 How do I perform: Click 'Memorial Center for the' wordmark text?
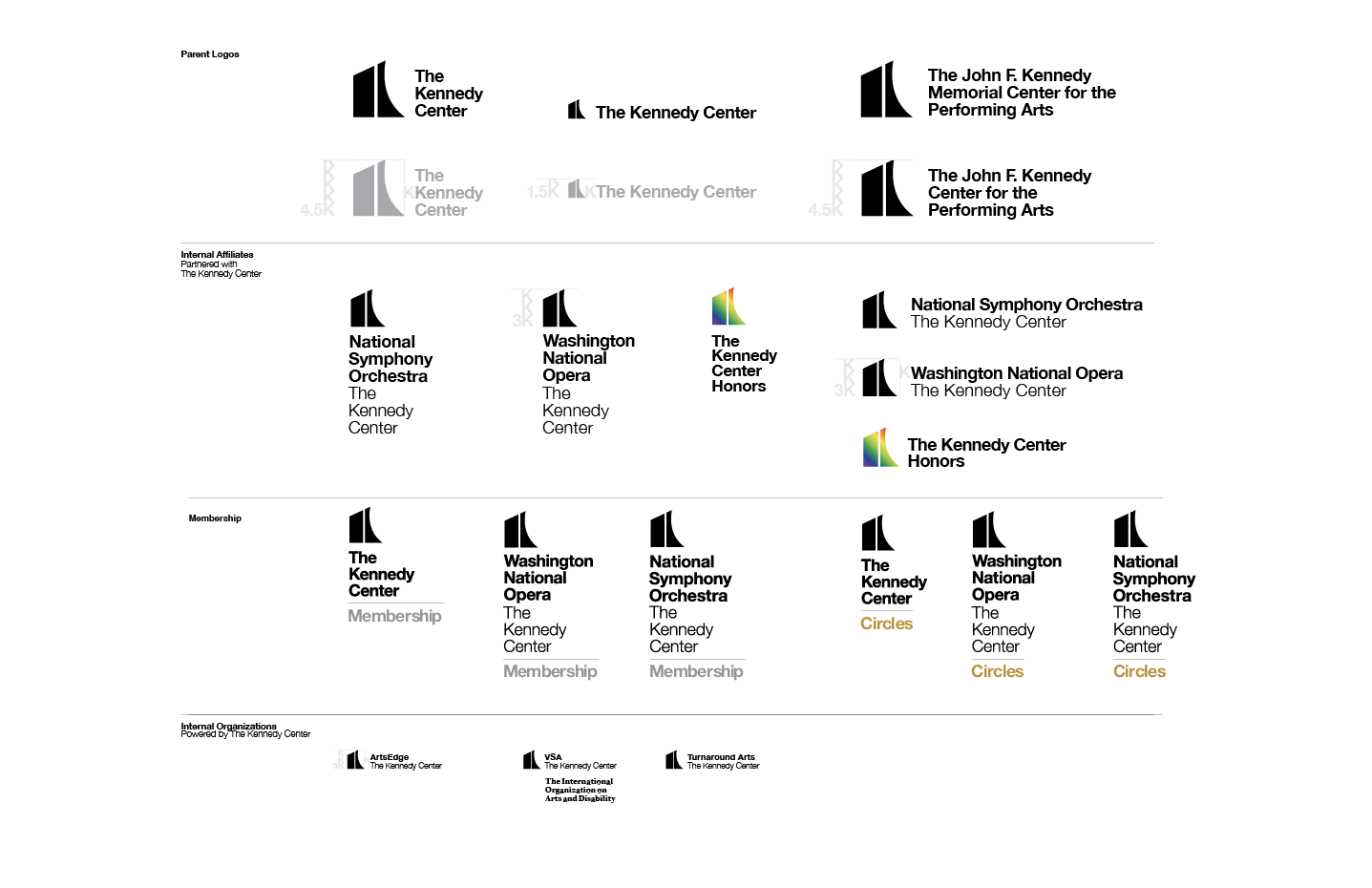point(1022,93)
